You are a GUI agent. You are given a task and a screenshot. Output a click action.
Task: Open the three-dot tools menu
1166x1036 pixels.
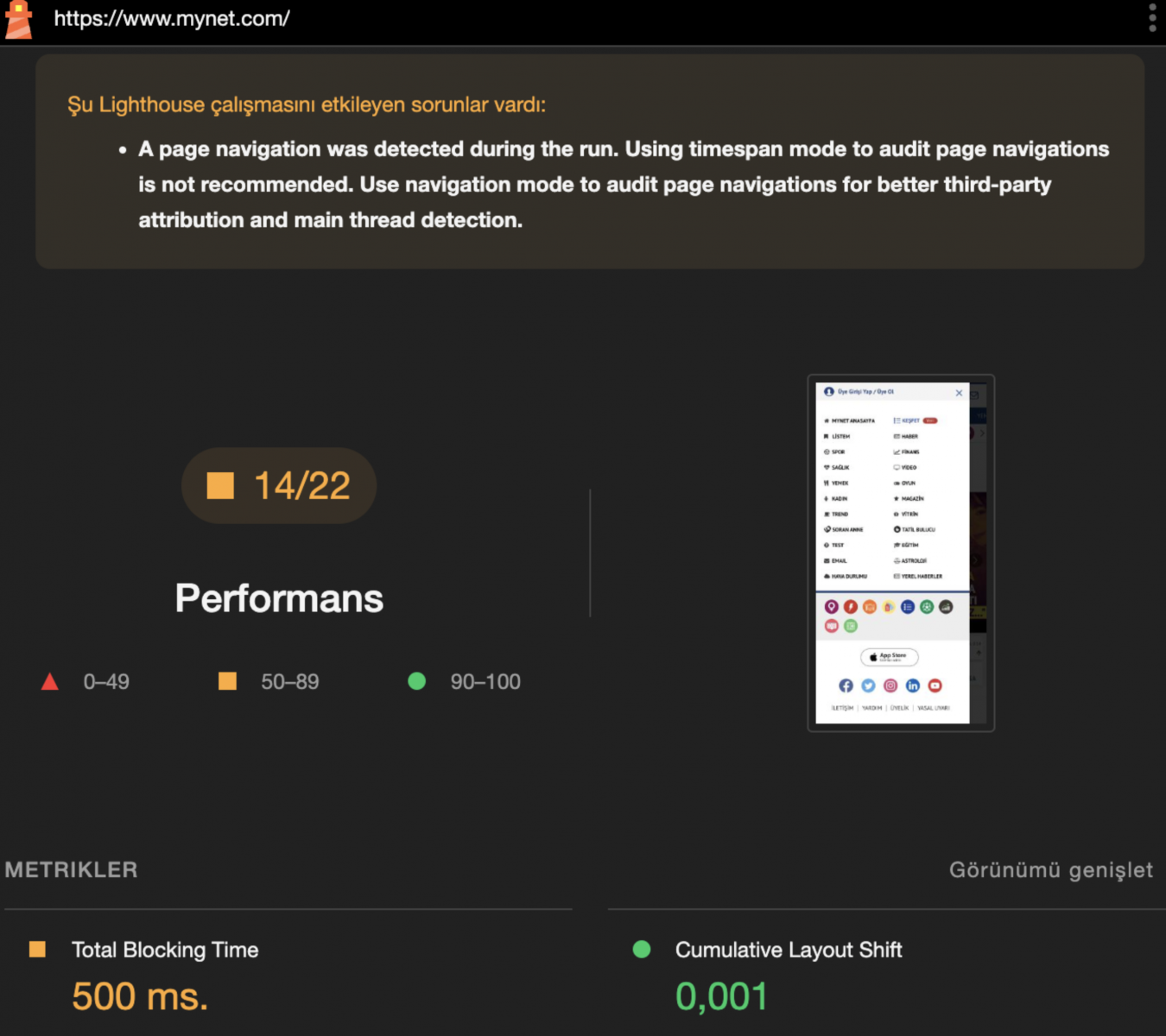pos(1152,18)
